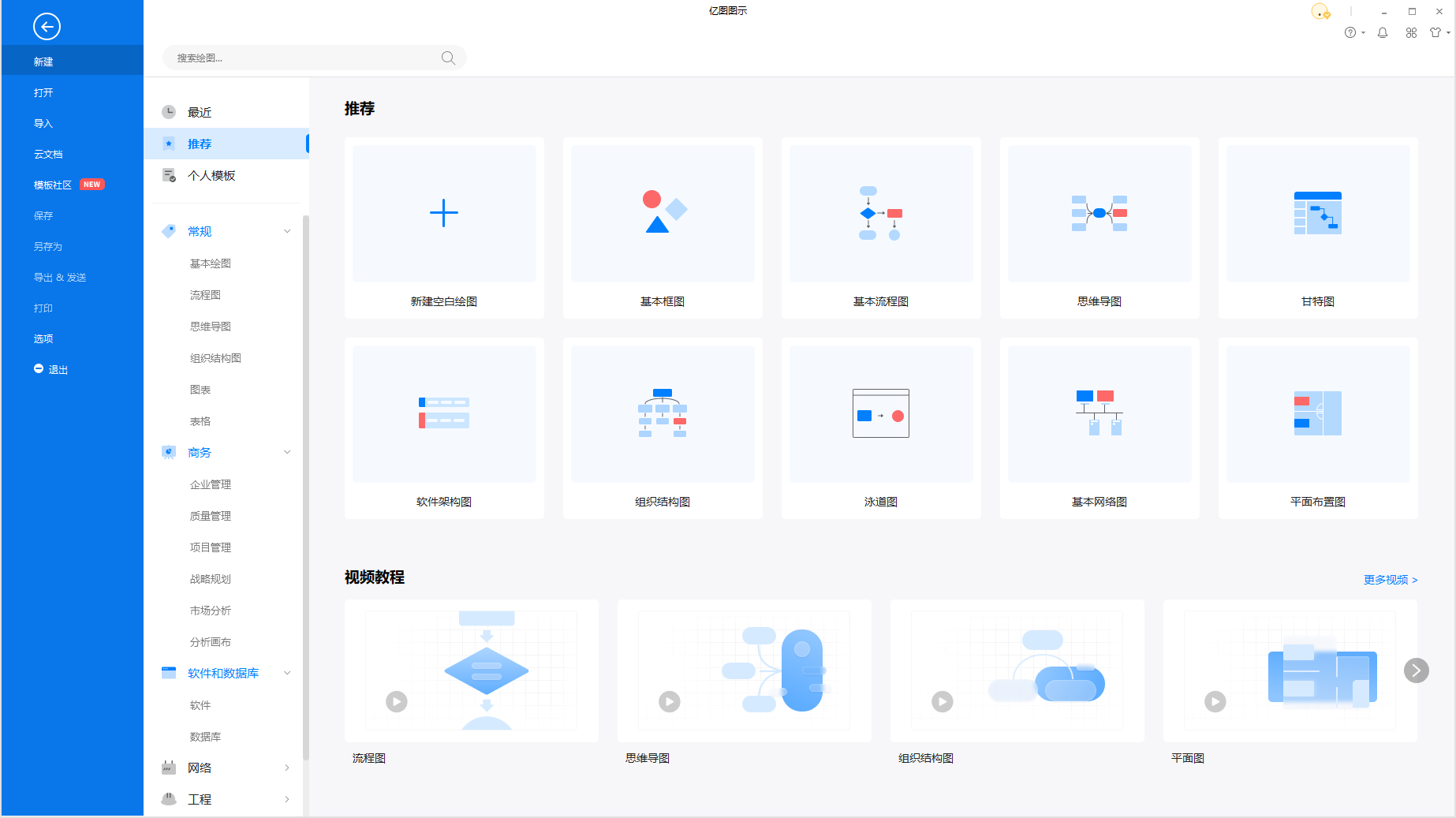Screen dimensions: 1456x818
Task: Expand the 工程 category
Action: click(x=287, y=799)
